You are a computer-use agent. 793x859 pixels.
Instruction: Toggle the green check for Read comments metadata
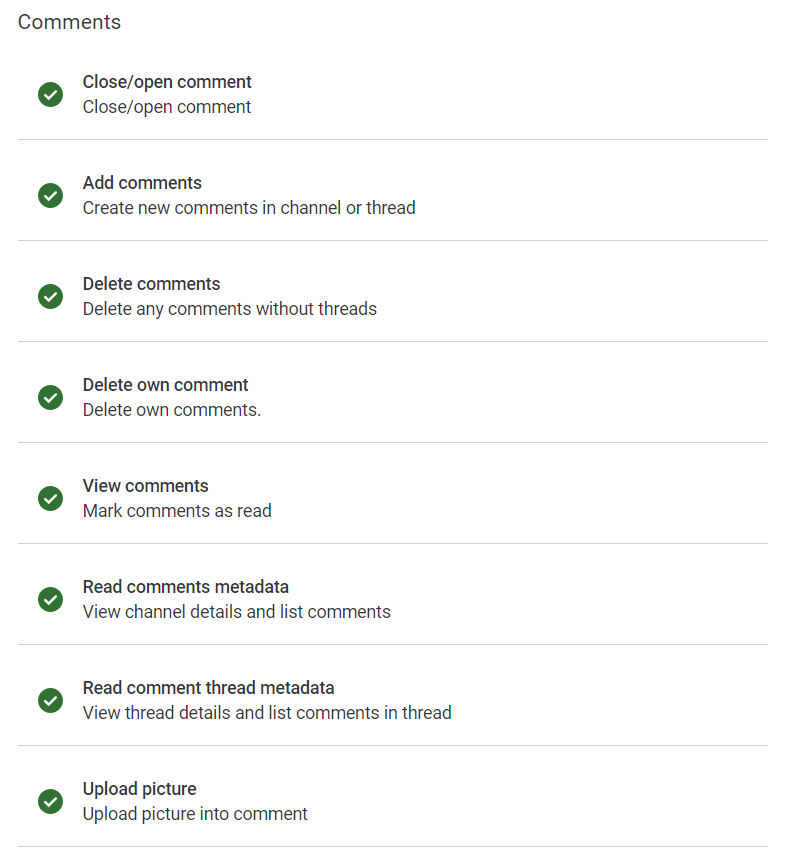[50, 599]
